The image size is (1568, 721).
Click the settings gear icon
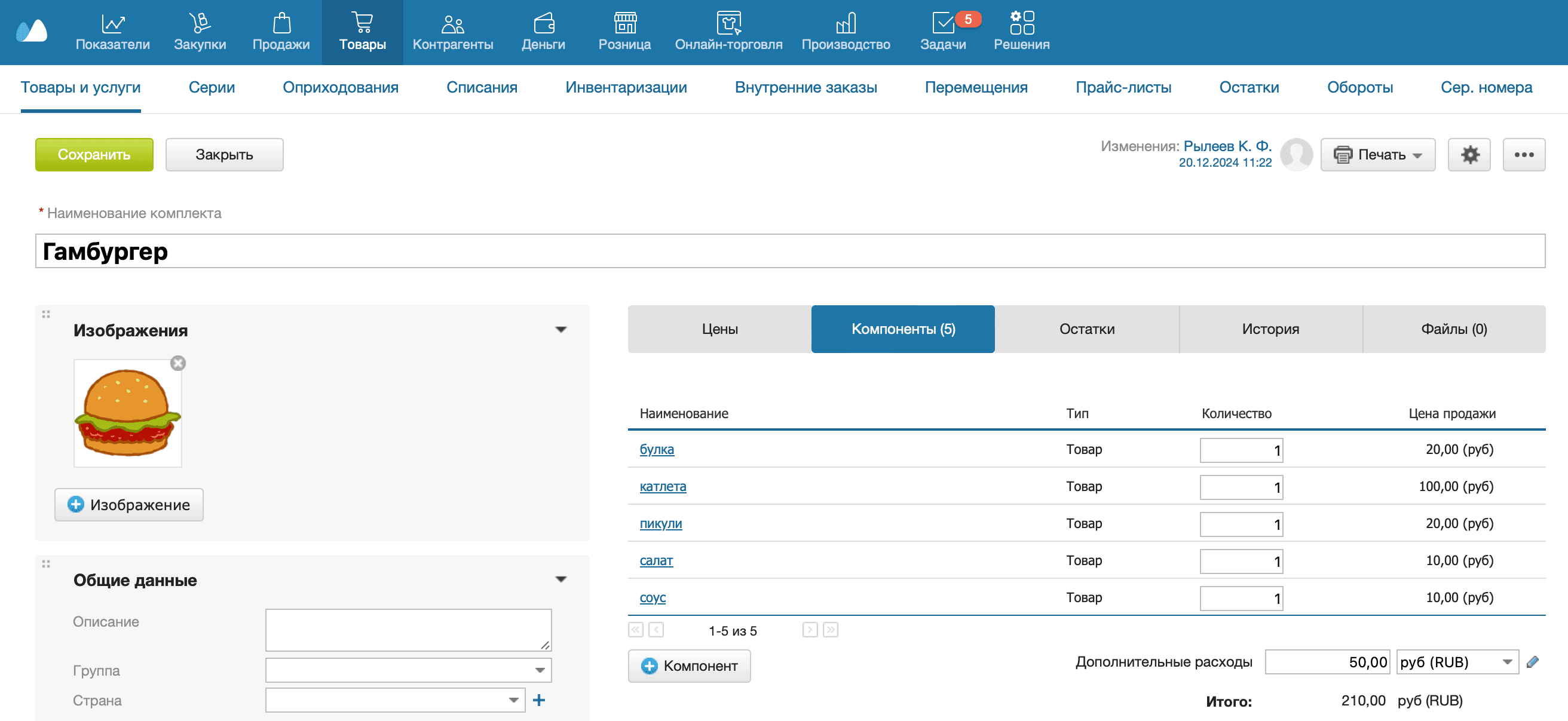click(1469, 155)
